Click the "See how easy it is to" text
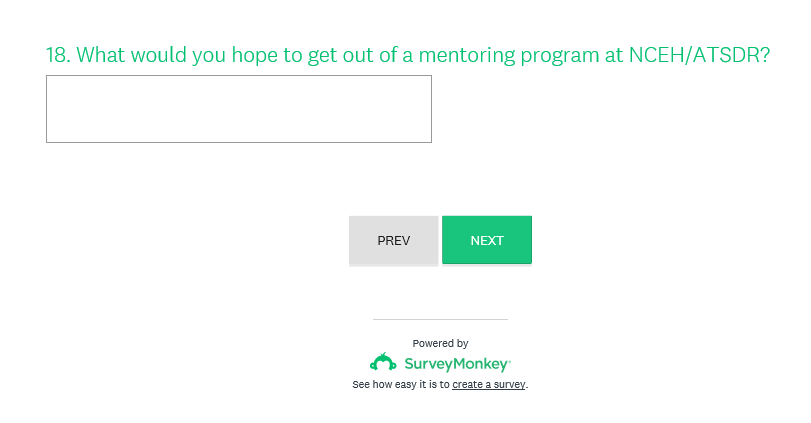The width and height of the screenshot is (811, 423). 400,384
